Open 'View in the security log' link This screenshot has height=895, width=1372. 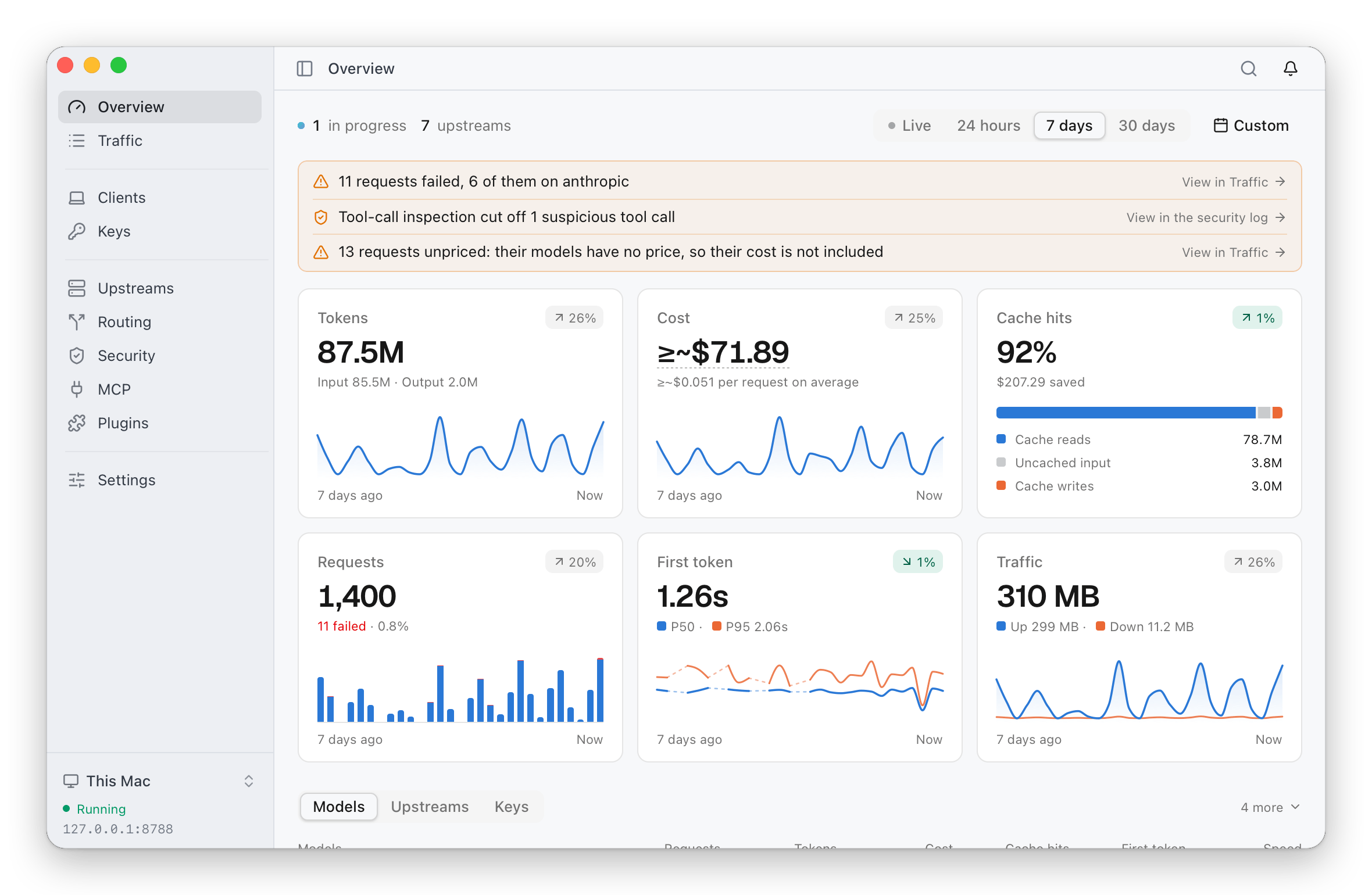tap(1206, 217)
